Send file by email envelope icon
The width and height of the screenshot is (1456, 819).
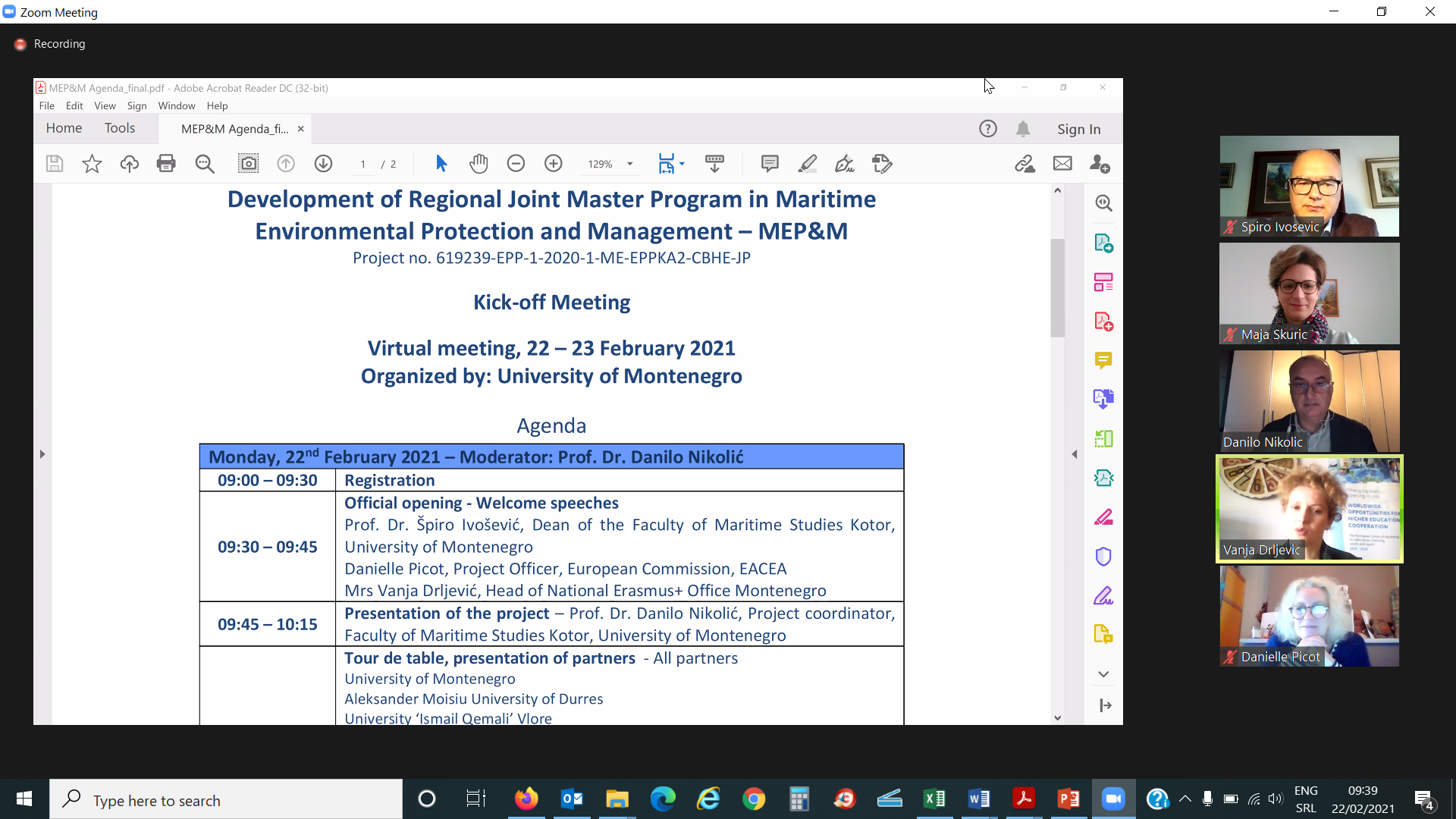point(1062,164)
